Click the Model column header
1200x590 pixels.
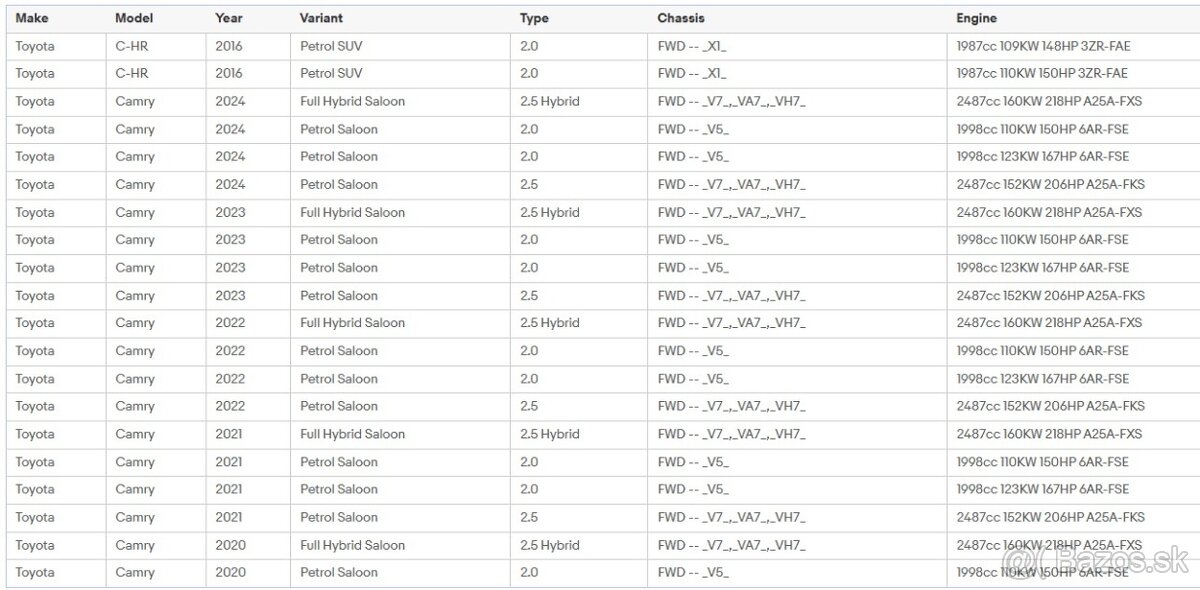[134, 18]
